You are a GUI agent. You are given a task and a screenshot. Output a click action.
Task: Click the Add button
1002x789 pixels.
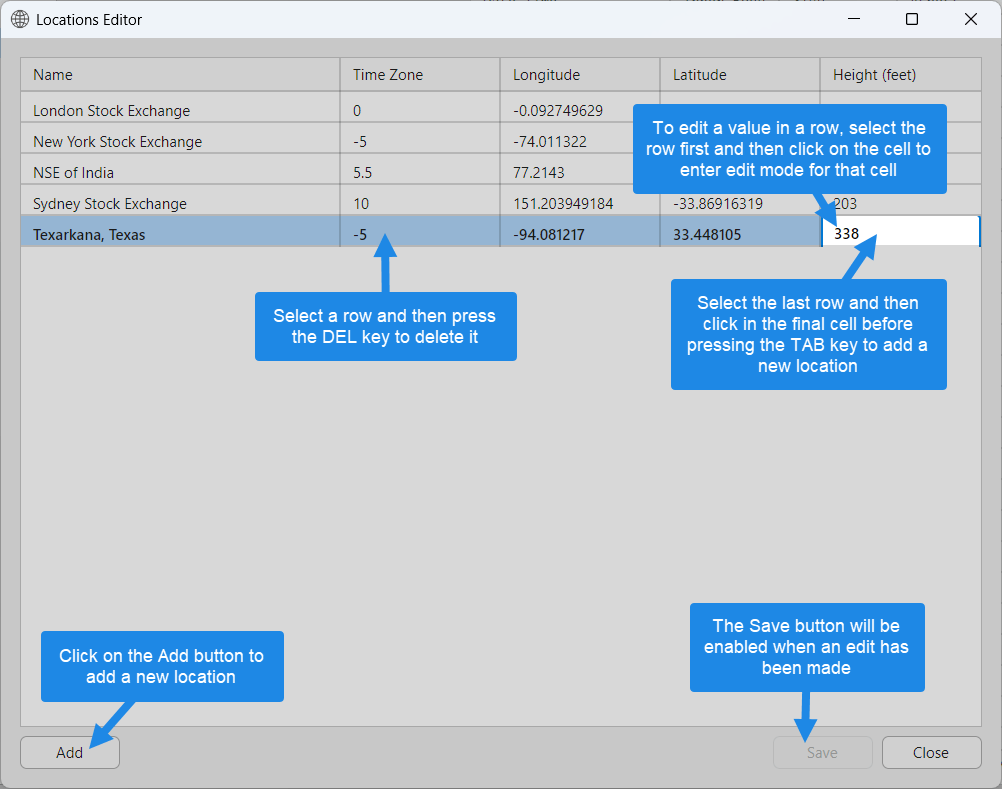tap(70, 753)
